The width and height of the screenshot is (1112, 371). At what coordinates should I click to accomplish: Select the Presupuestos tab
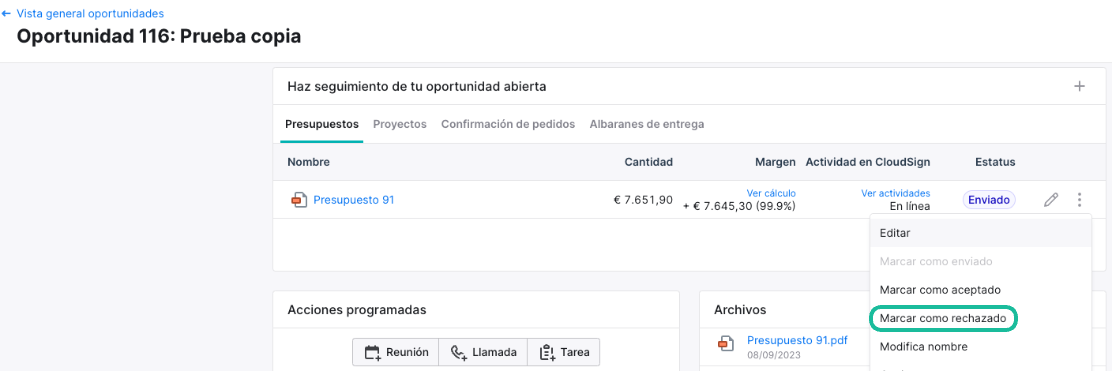coord(322,124)
